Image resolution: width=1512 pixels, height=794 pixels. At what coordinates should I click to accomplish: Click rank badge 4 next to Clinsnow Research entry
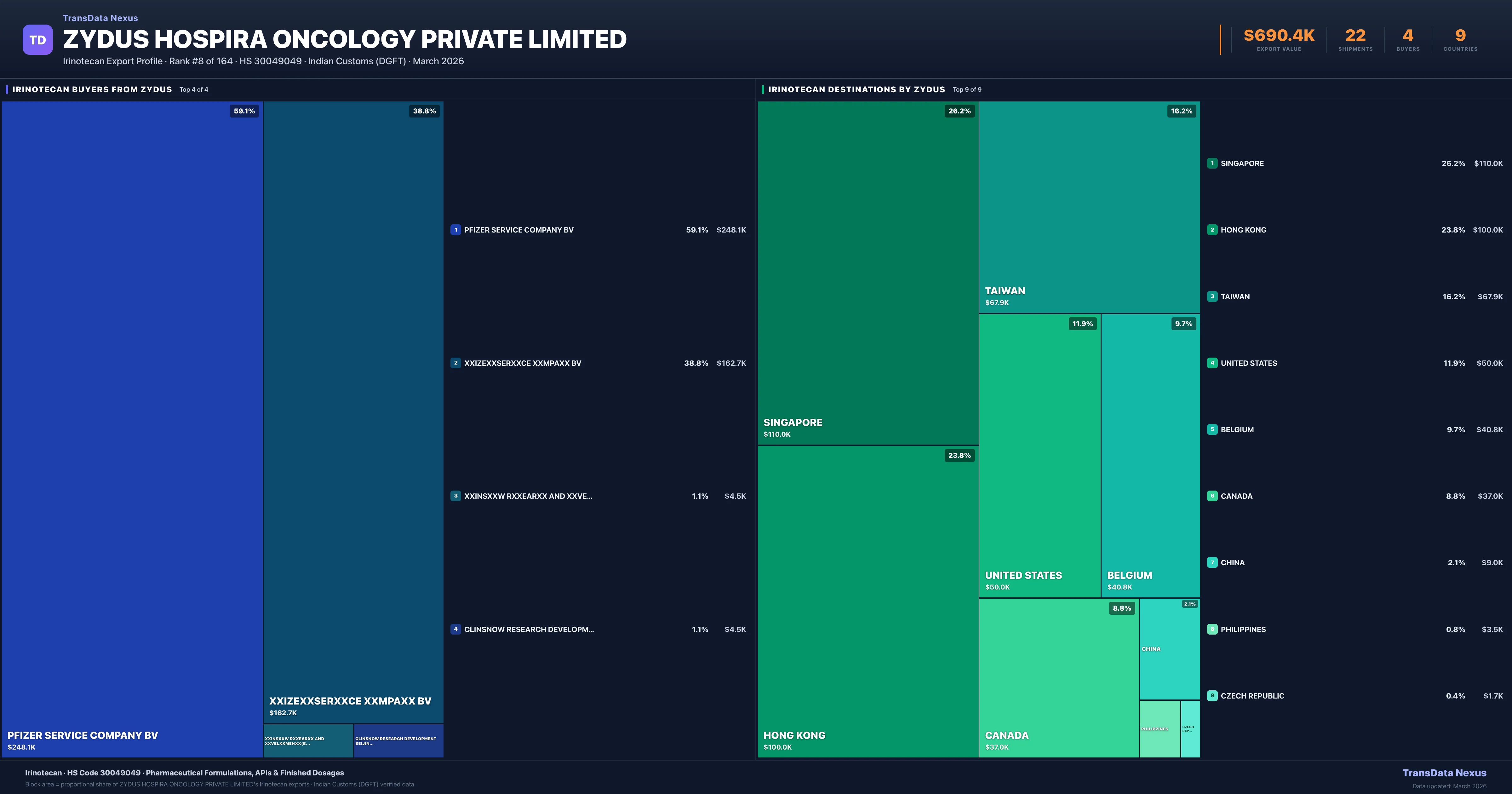[456, 629]
